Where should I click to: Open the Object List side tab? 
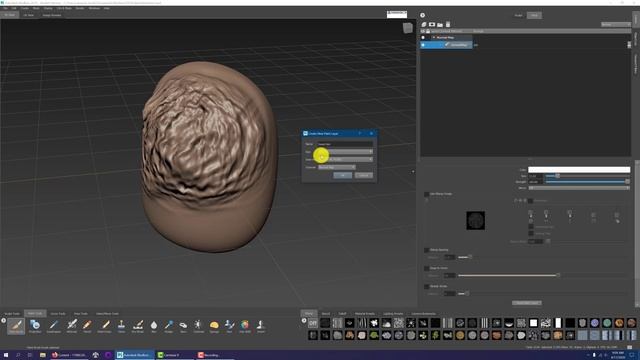(x=636, y=39)
